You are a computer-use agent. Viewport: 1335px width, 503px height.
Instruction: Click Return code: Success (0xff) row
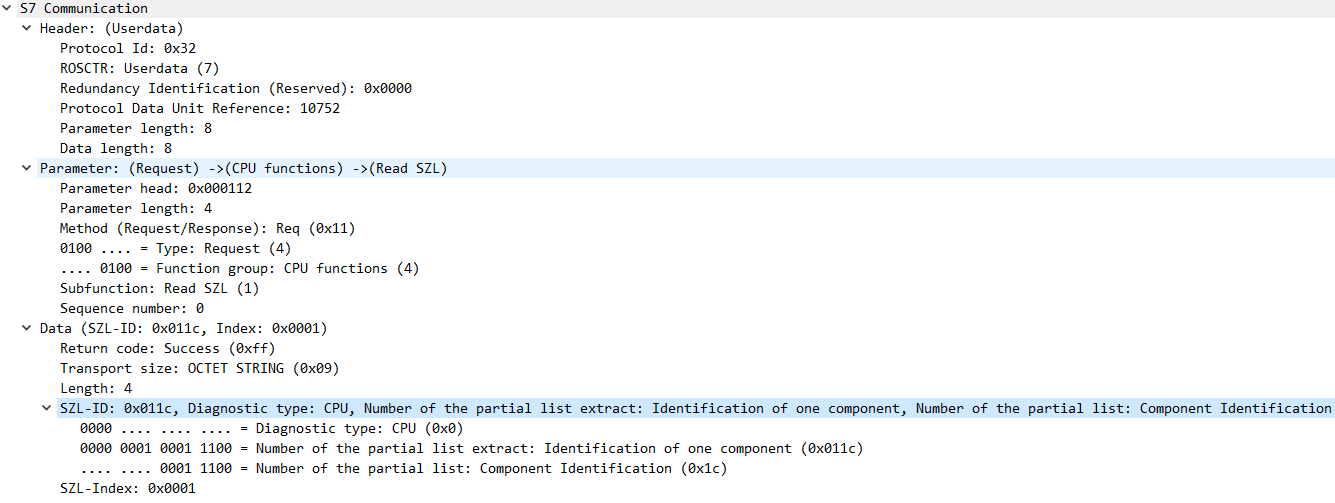tap(168, 348)
